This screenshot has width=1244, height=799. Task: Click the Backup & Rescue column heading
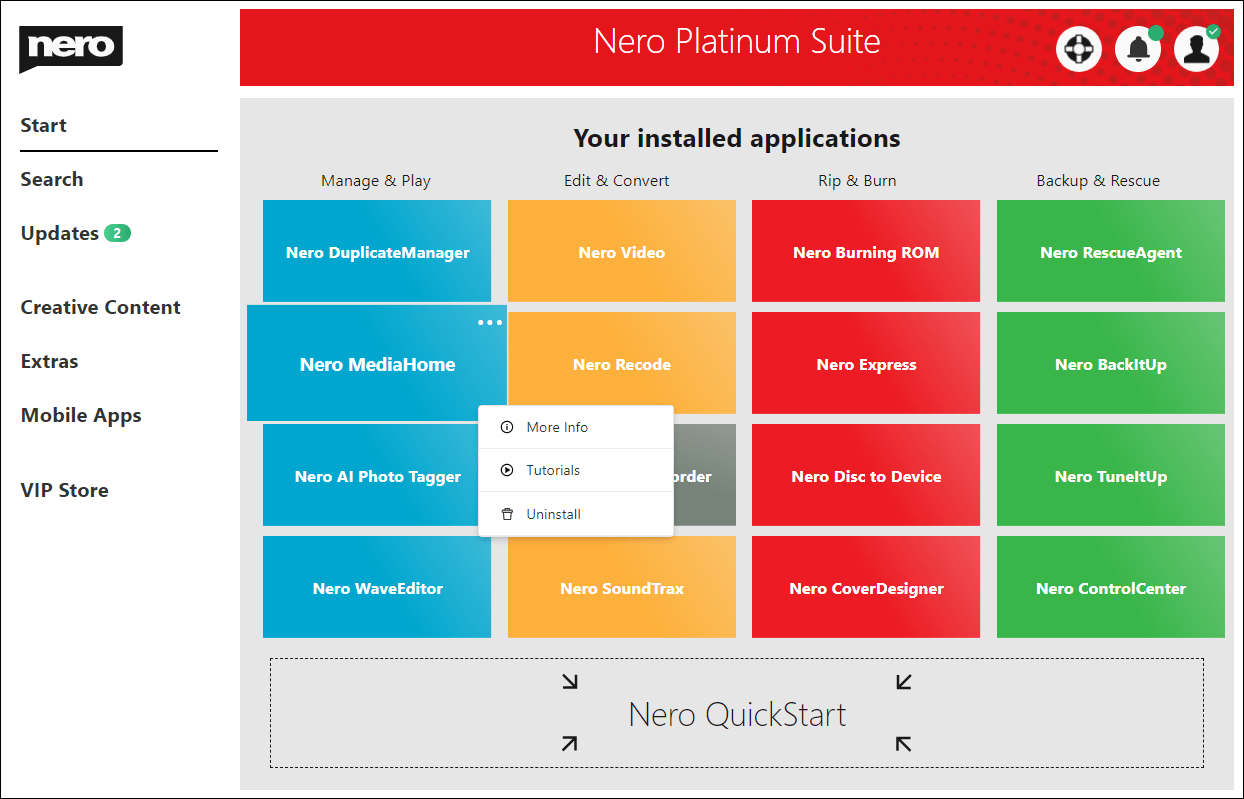1098,181
